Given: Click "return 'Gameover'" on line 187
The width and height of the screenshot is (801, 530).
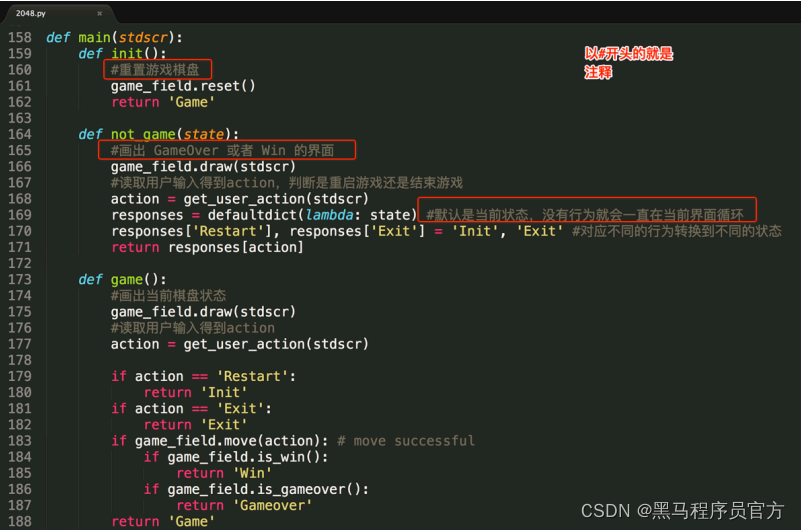Looking at the screenshot, I should tap(244, 505).
